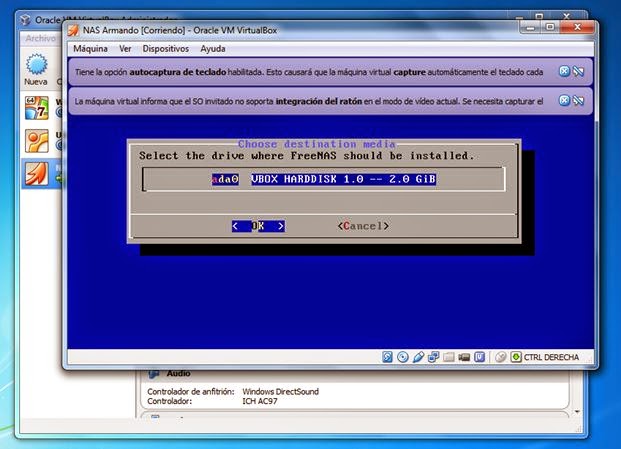Click the integración del ratón notification text

pos(309,101)
